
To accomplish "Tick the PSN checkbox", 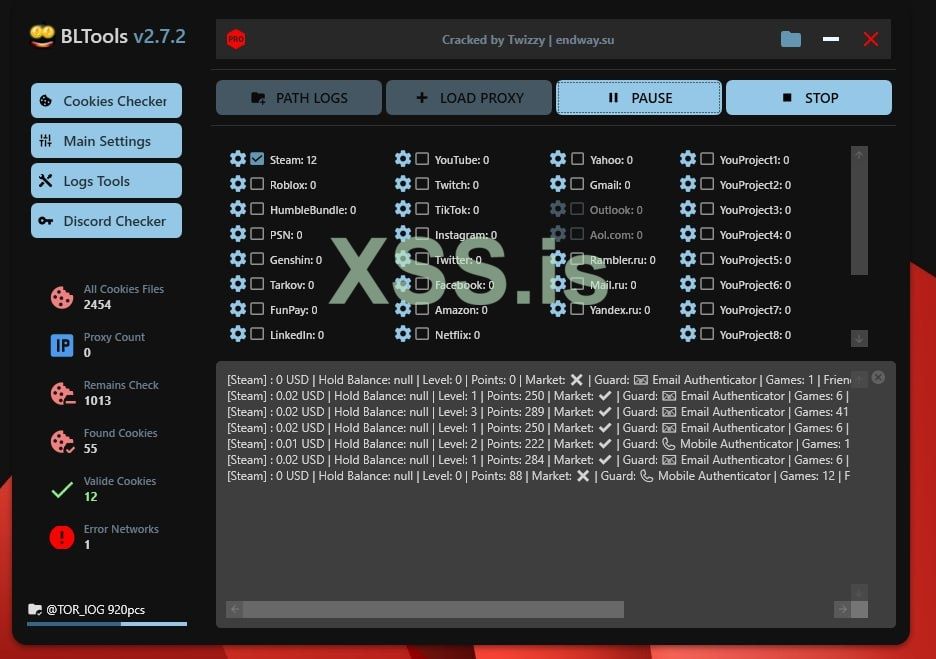I will click(257, 234).
